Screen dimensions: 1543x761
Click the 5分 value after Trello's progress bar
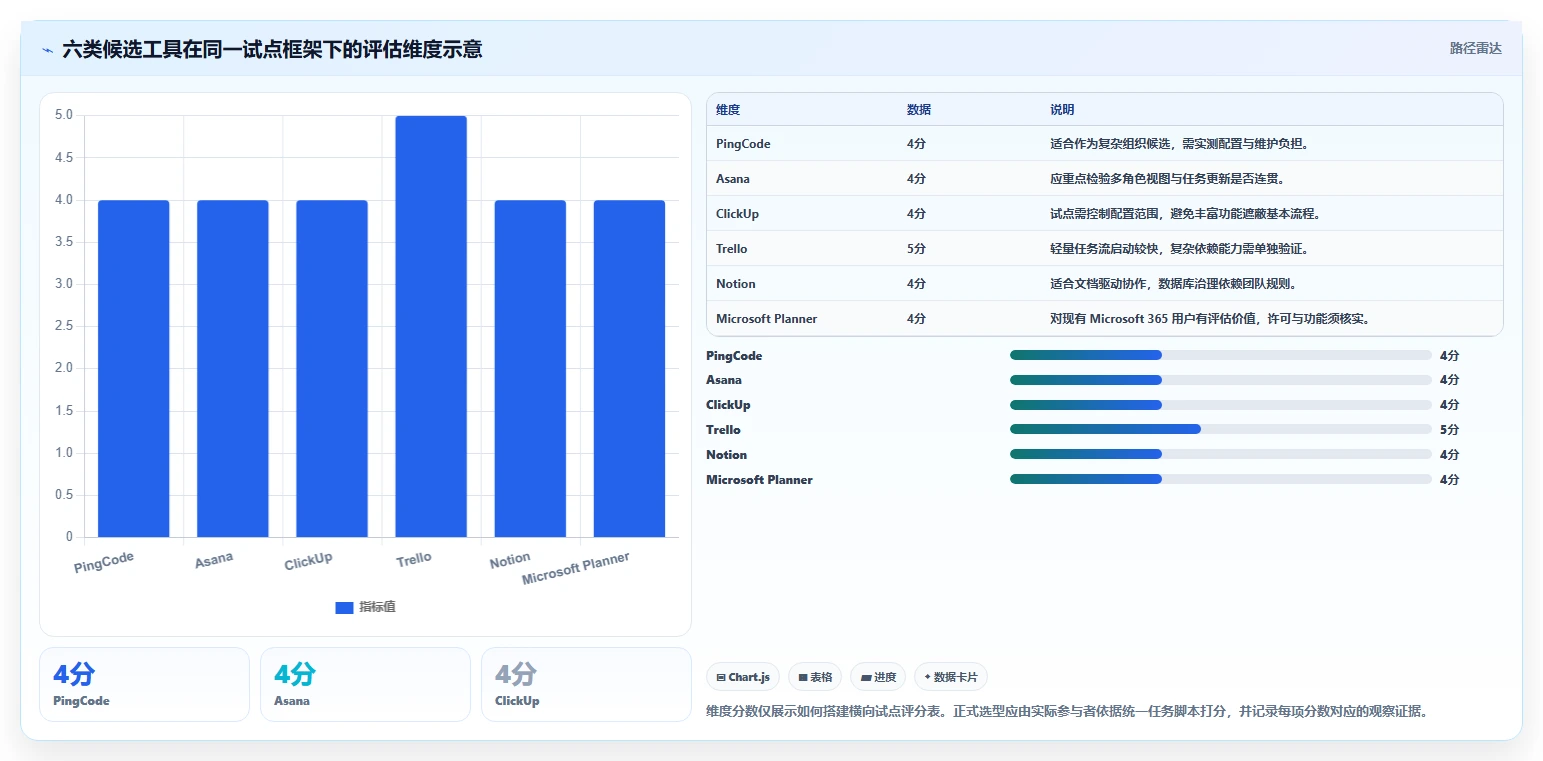click(x=1450, y=430)
